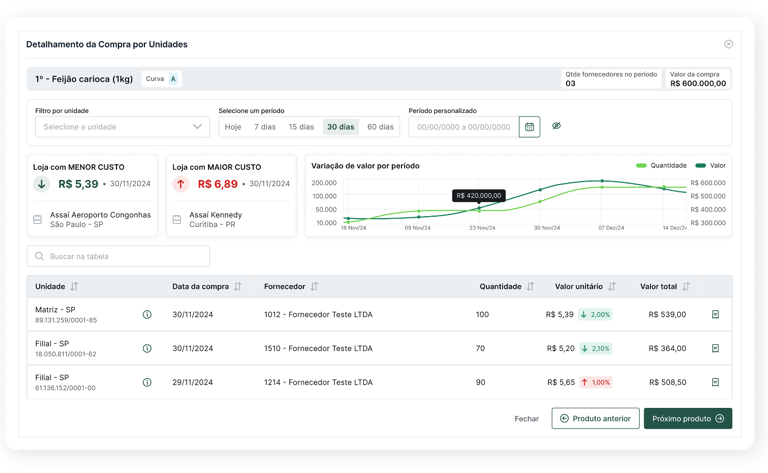The width and height of the screenshot is (768, 473).
Task: Select the 60 dias period option
Action: coord(381,127)
